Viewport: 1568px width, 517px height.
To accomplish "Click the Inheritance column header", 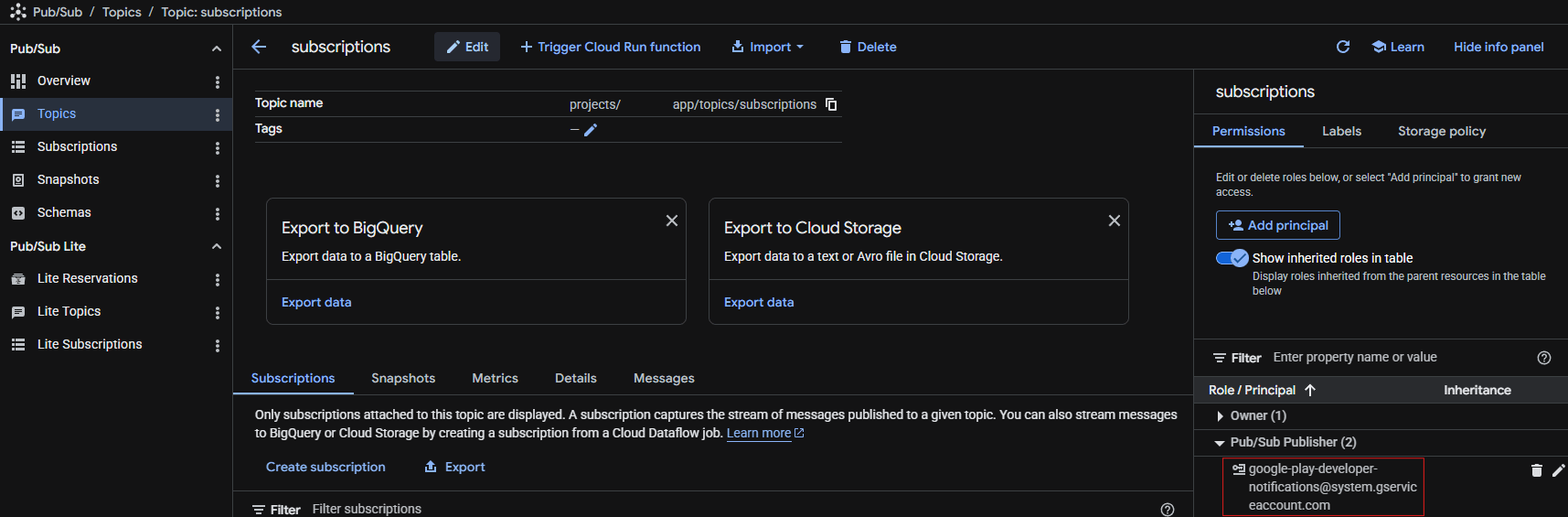I will pos(1477,390).
